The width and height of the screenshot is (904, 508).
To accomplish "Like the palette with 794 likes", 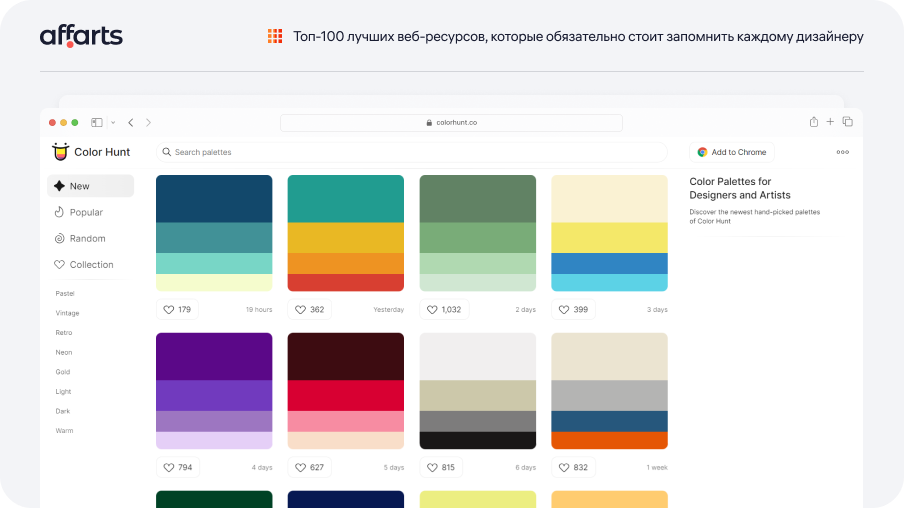I will click(x=178, y=468).
